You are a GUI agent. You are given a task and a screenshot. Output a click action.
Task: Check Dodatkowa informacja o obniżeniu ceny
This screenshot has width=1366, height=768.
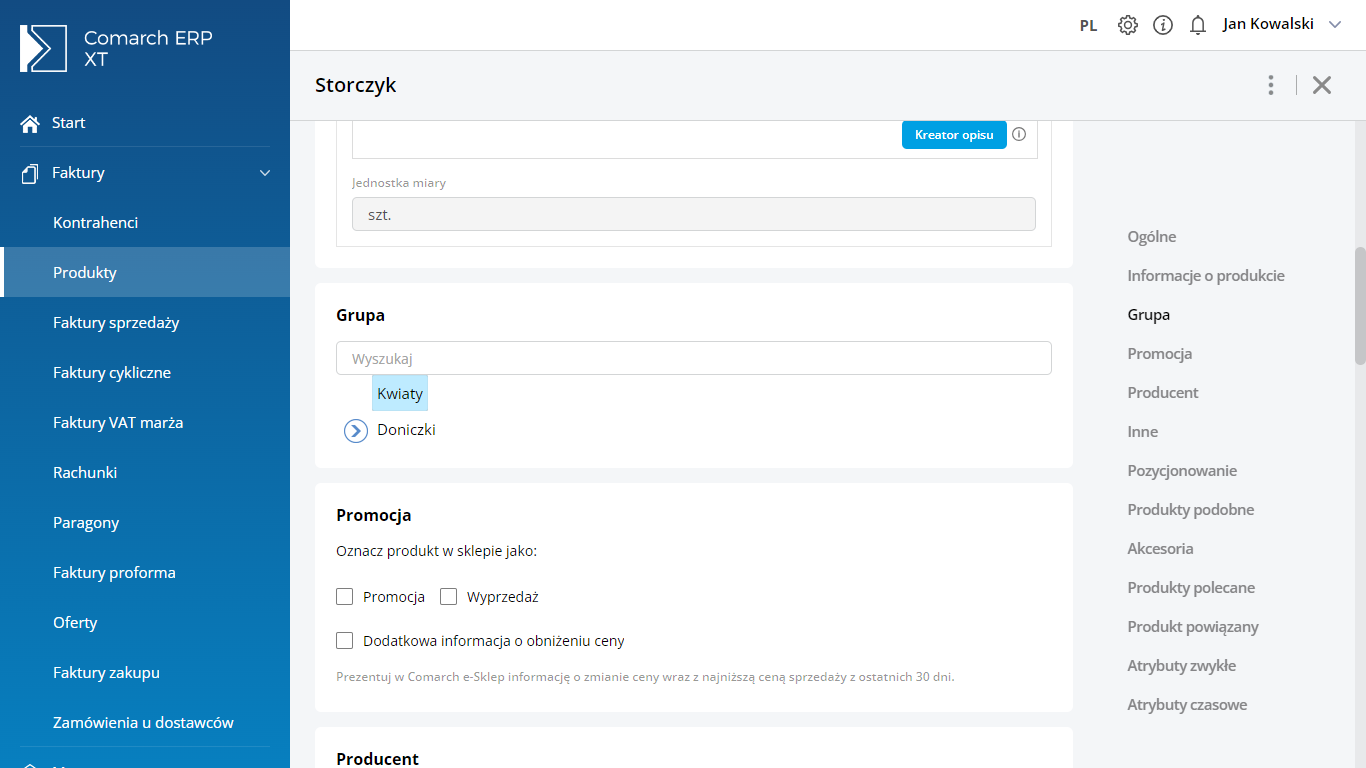(345, 641)
